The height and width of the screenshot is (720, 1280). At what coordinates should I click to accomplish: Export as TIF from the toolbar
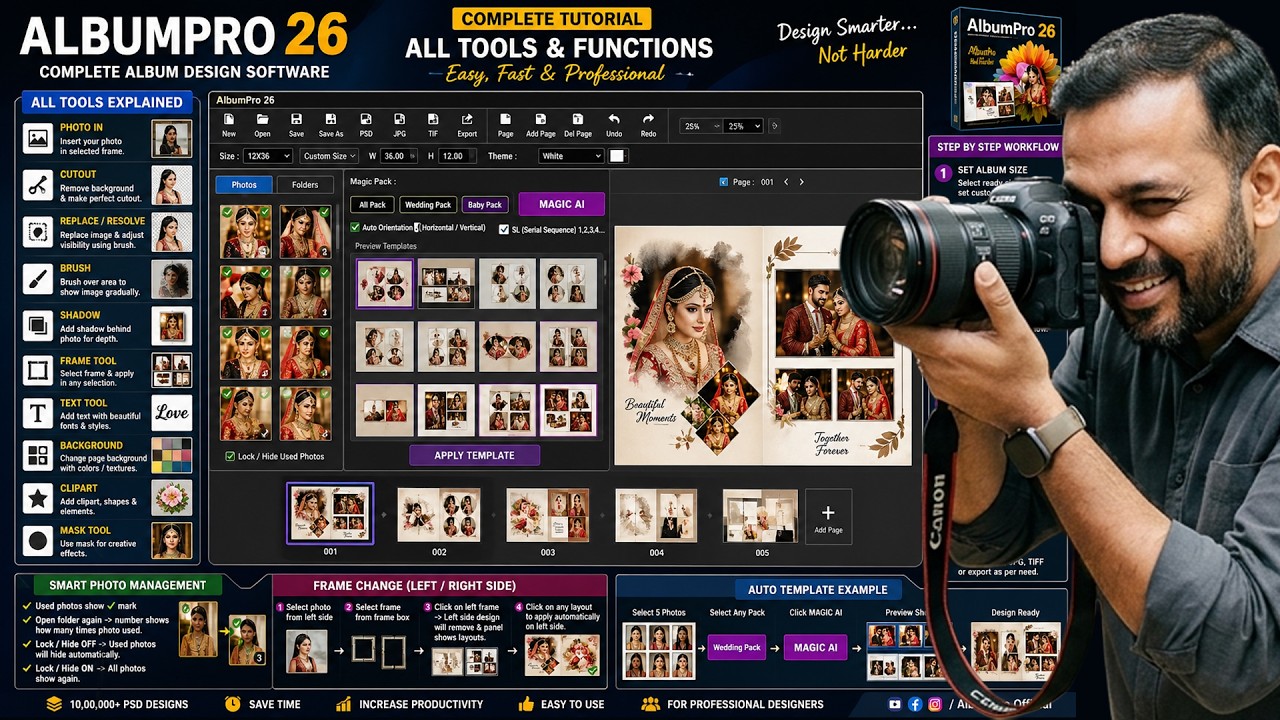coord(432,119)
